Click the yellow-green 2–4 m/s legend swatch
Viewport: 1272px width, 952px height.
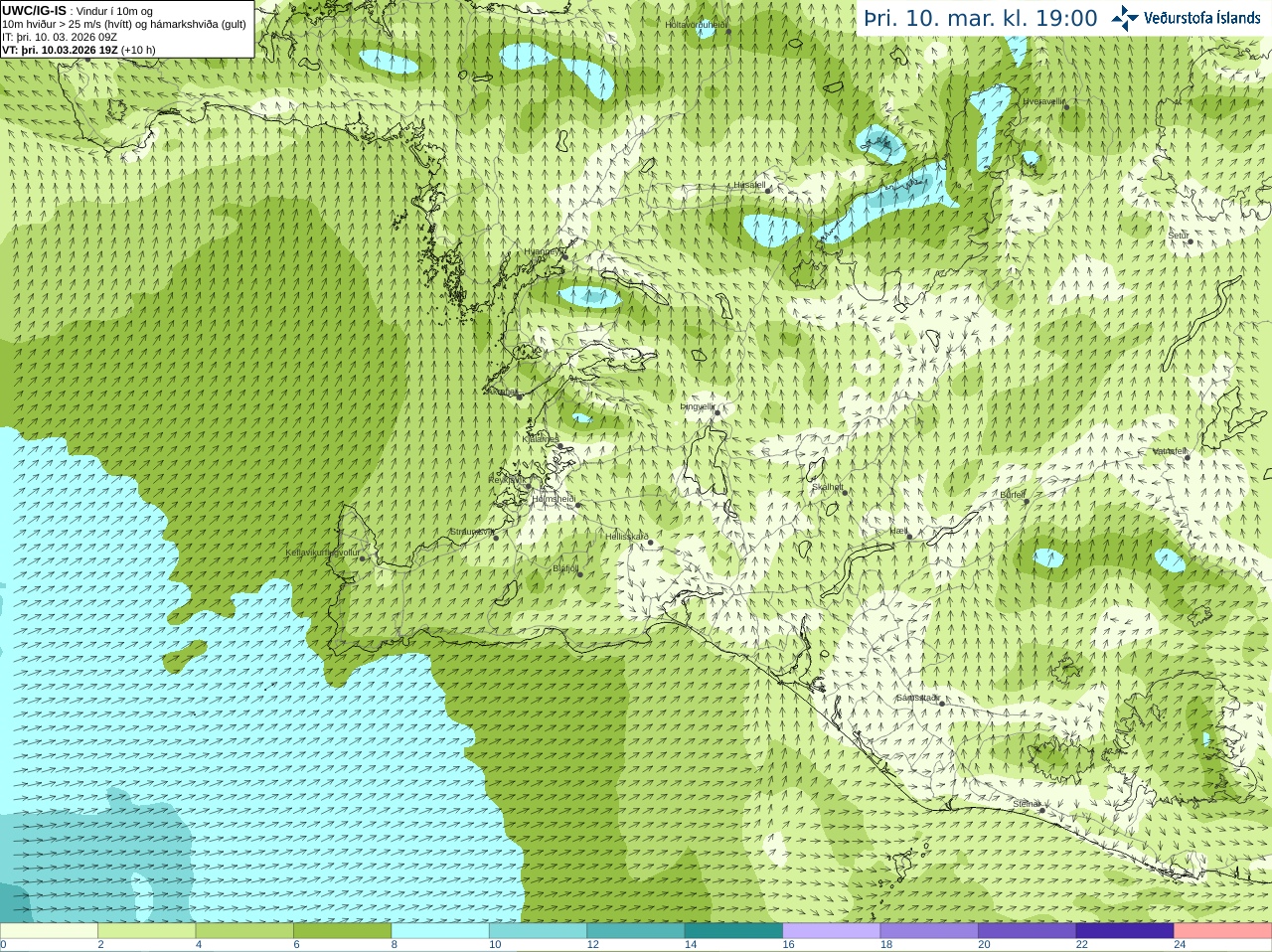[x=146, y=931]
